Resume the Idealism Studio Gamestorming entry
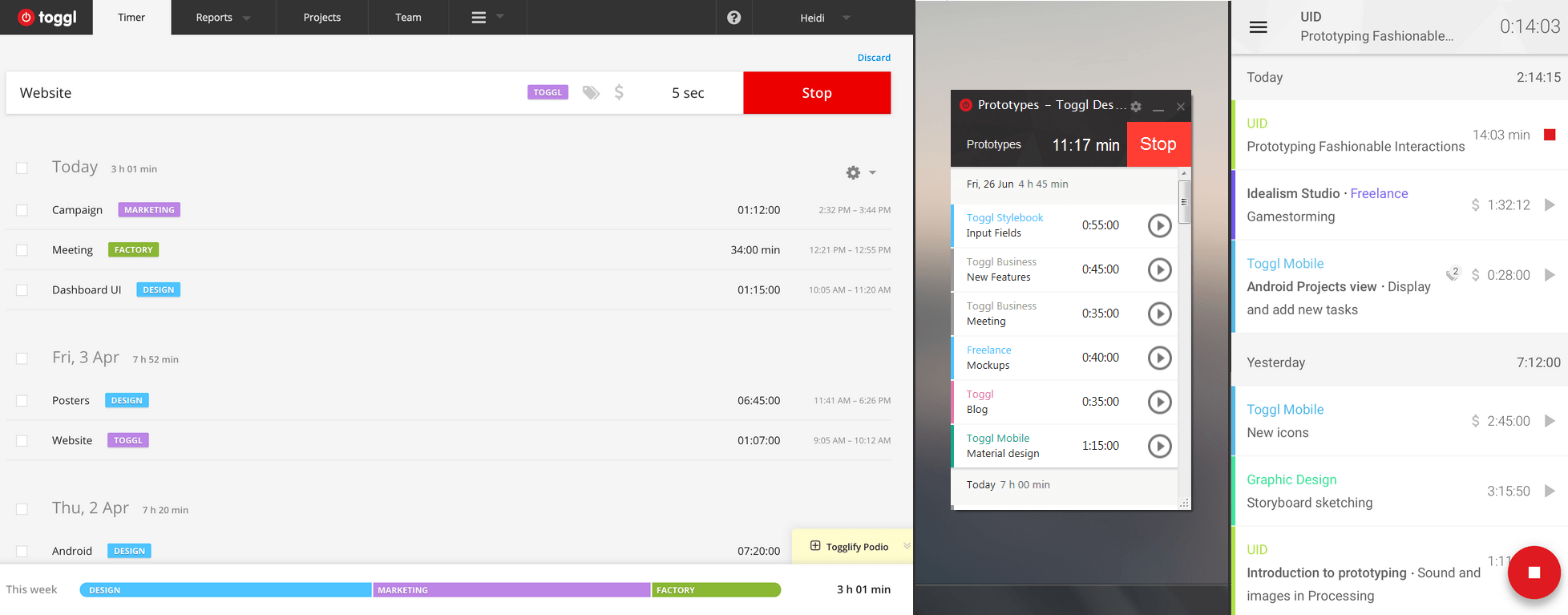 [1550, 205]
